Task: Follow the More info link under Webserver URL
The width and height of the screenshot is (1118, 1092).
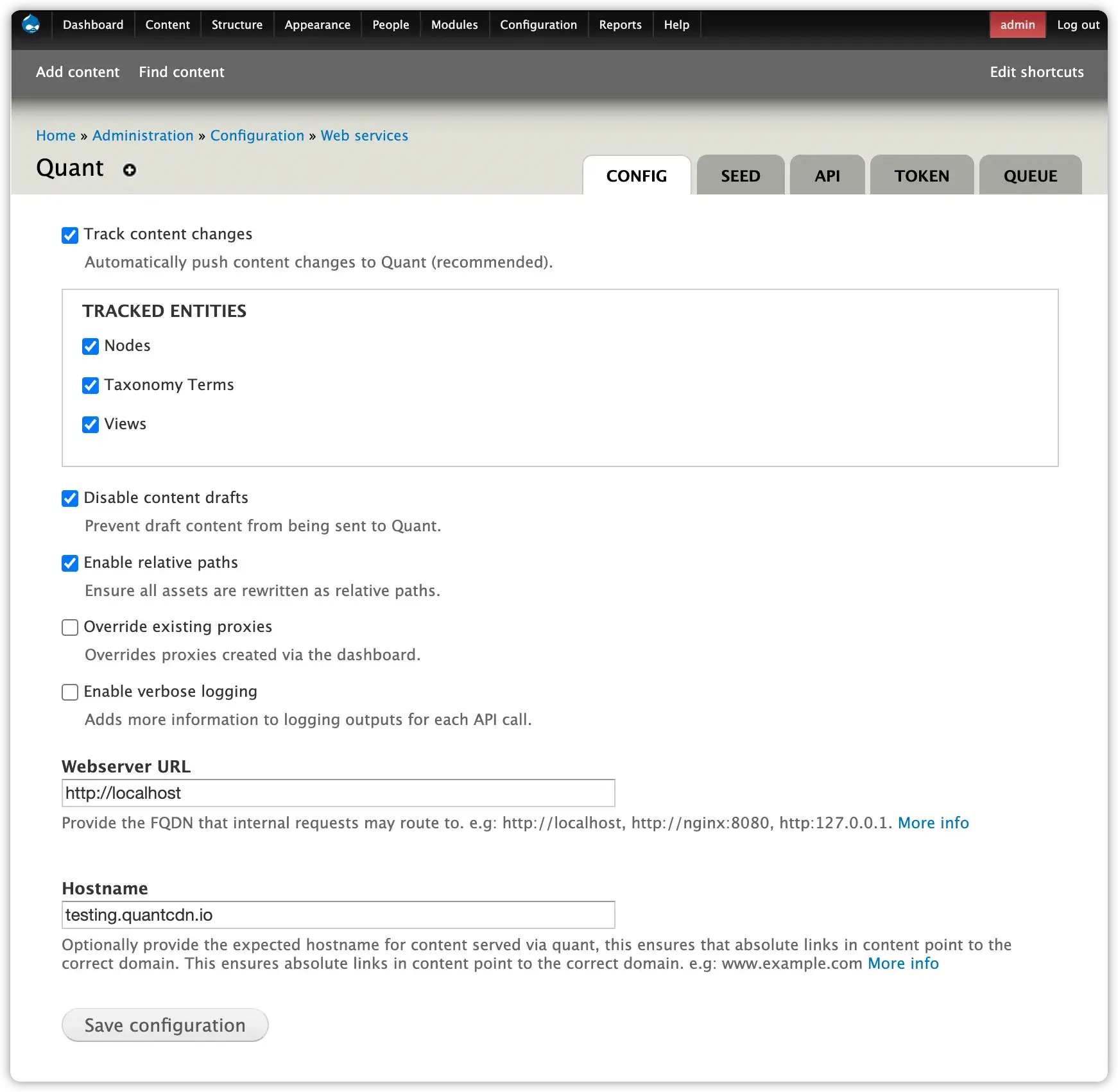Action: pos(934,823)
